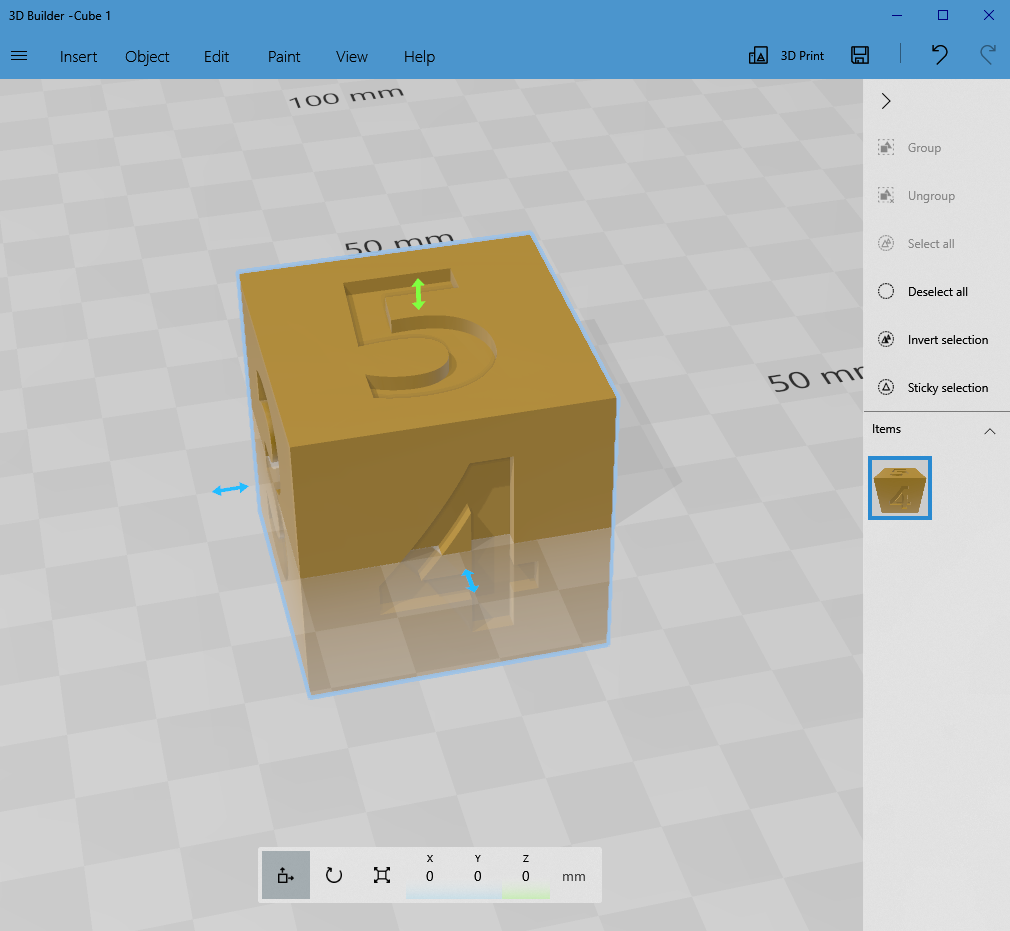Click the Ungroup icon

tap(886, 195)
